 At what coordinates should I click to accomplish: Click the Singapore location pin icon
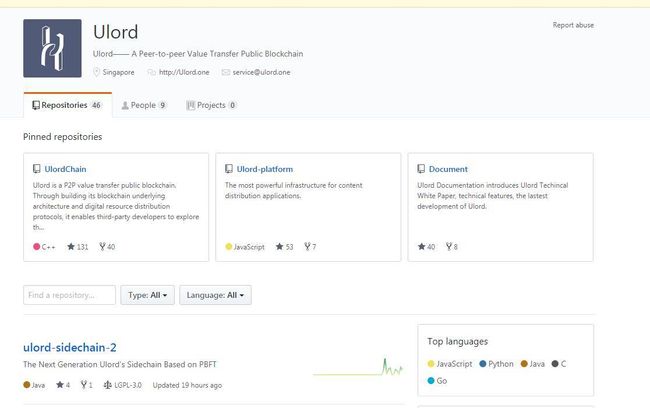[97, 72]
